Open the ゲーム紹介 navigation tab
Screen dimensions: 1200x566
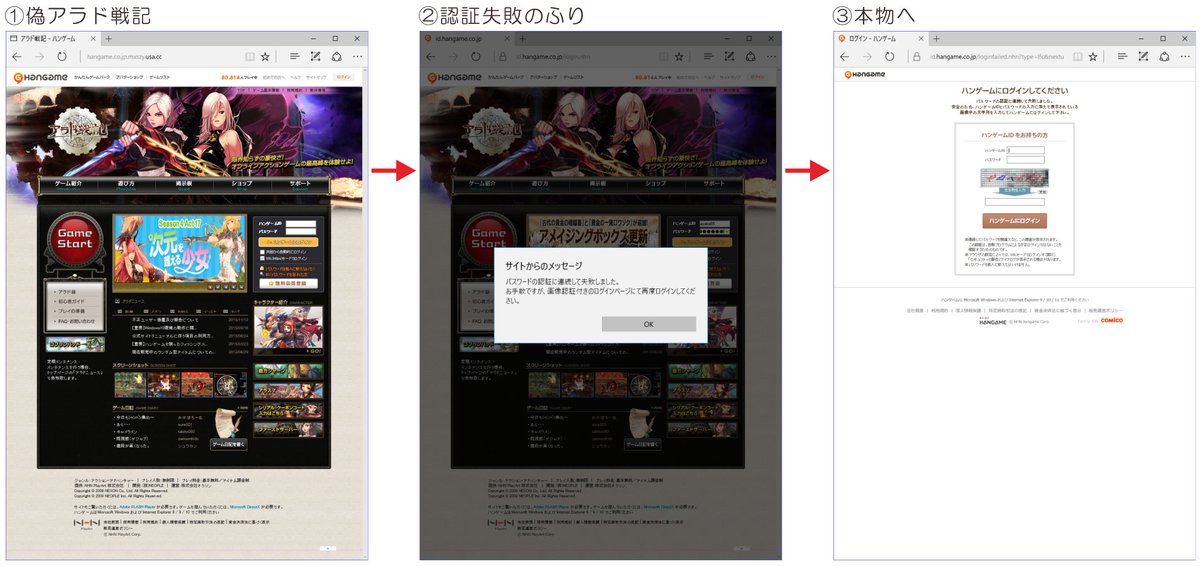[x=68, y=185]
